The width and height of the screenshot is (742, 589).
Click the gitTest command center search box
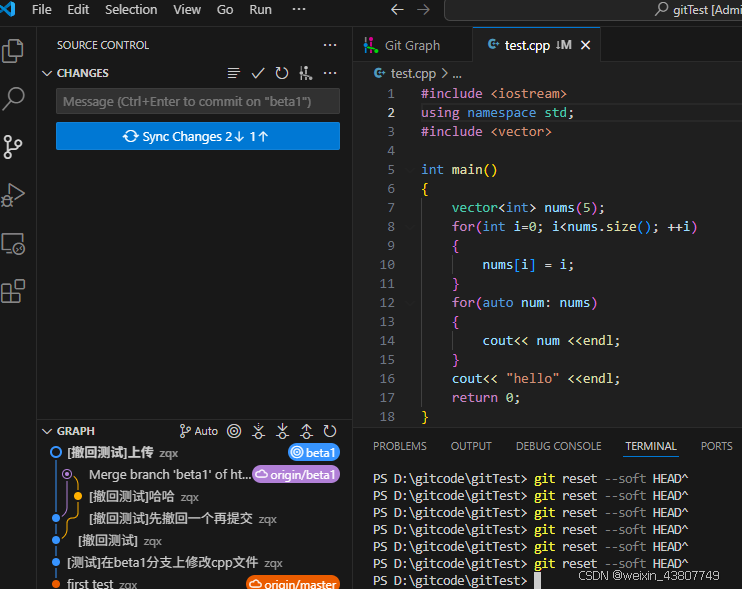pyautogui.click(x=593, y=9)
